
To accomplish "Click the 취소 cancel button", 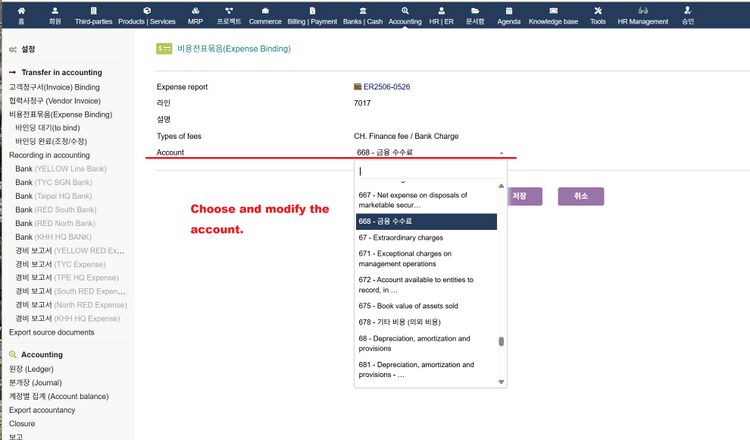I will click(580, 196).
